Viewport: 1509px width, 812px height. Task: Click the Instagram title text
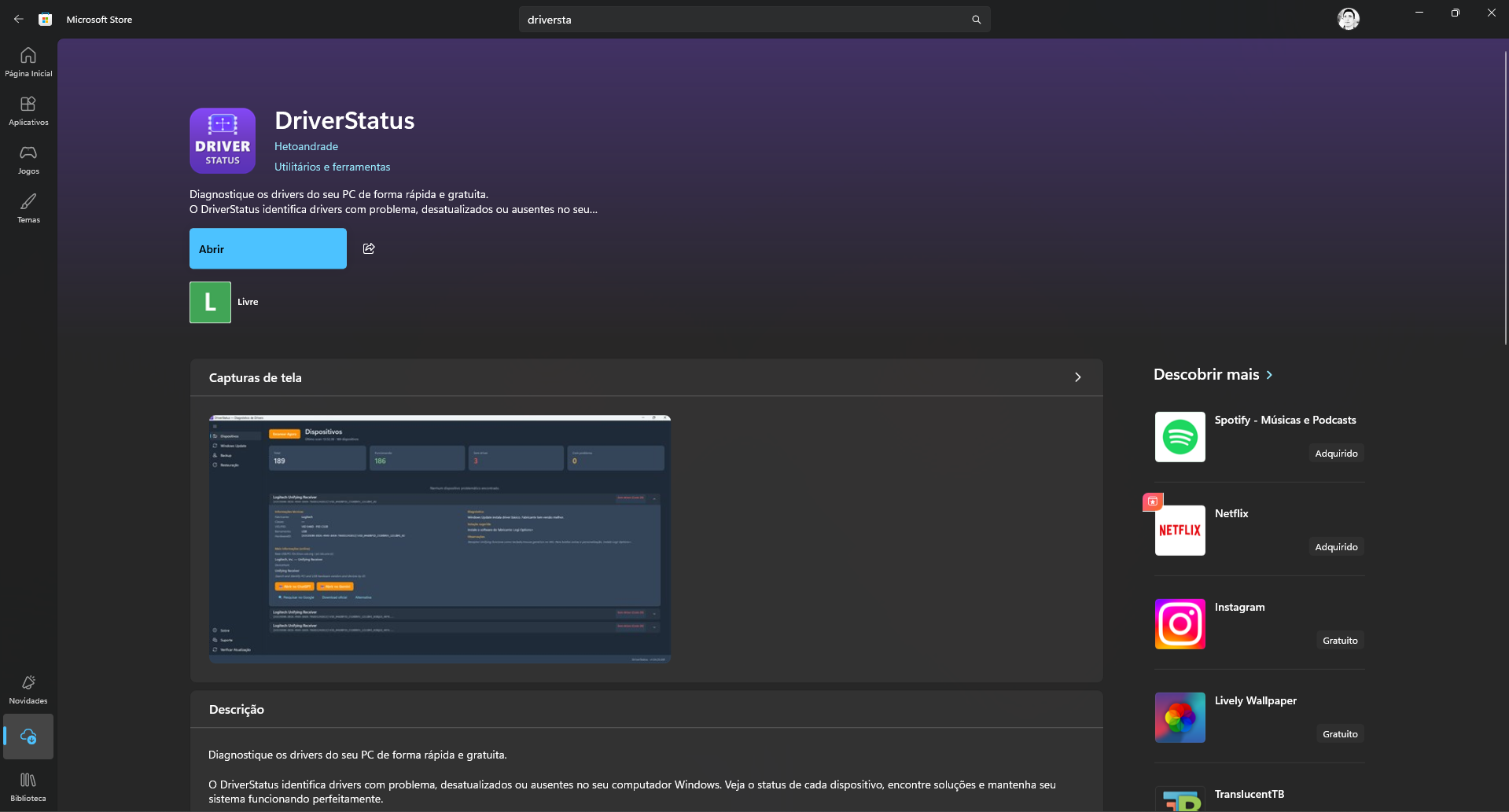point(1239,607)
